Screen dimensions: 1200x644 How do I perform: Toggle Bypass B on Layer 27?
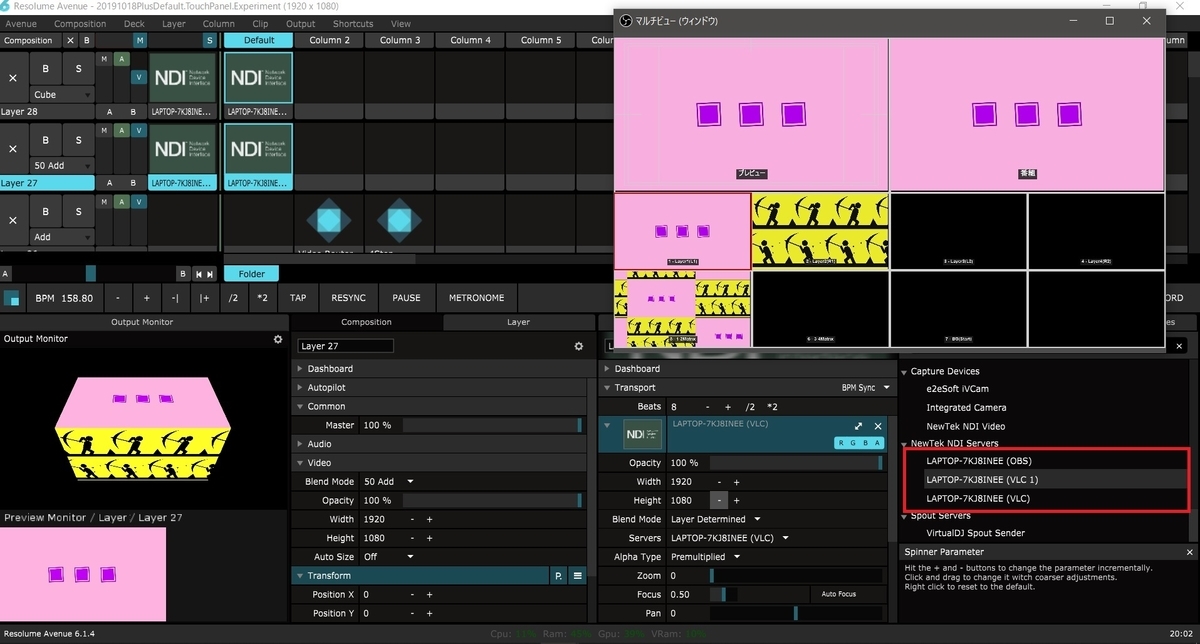45,139
